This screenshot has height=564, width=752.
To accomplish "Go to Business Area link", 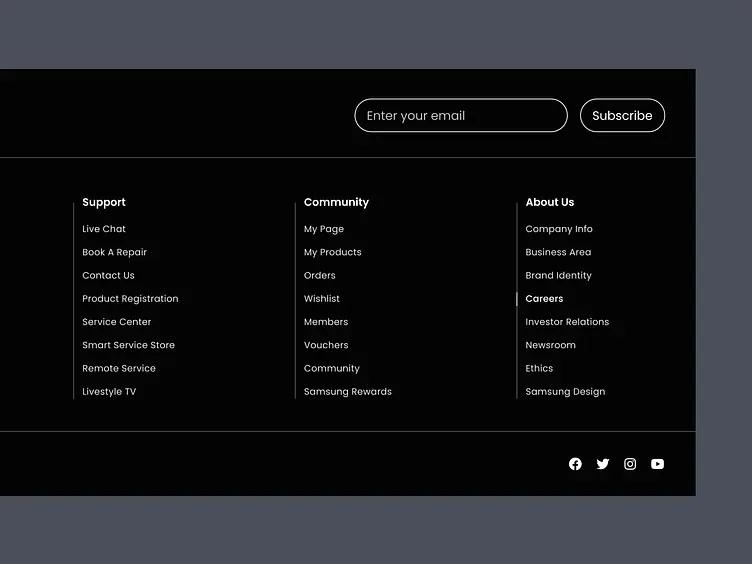I will 558,252.
